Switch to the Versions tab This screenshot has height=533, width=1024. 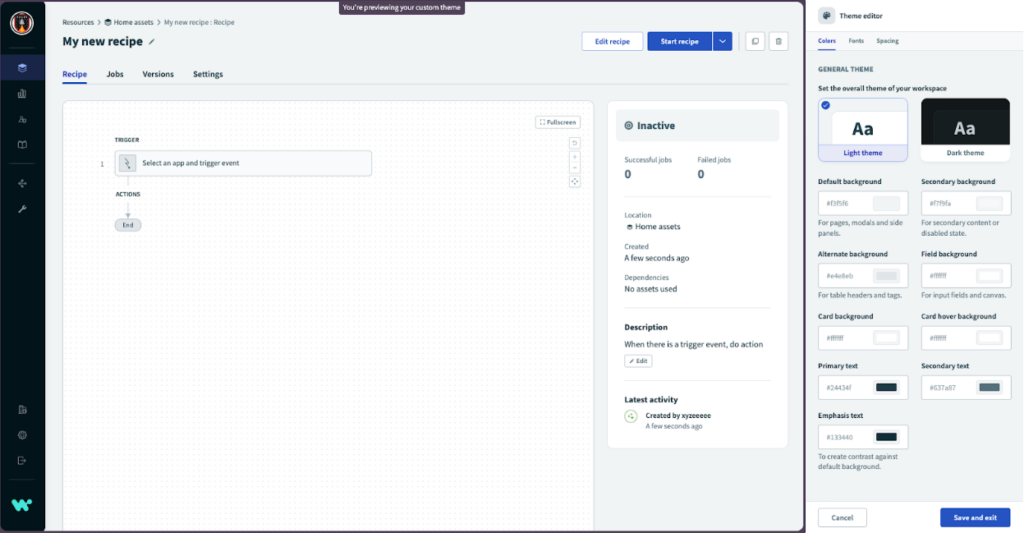coord(158,74)
